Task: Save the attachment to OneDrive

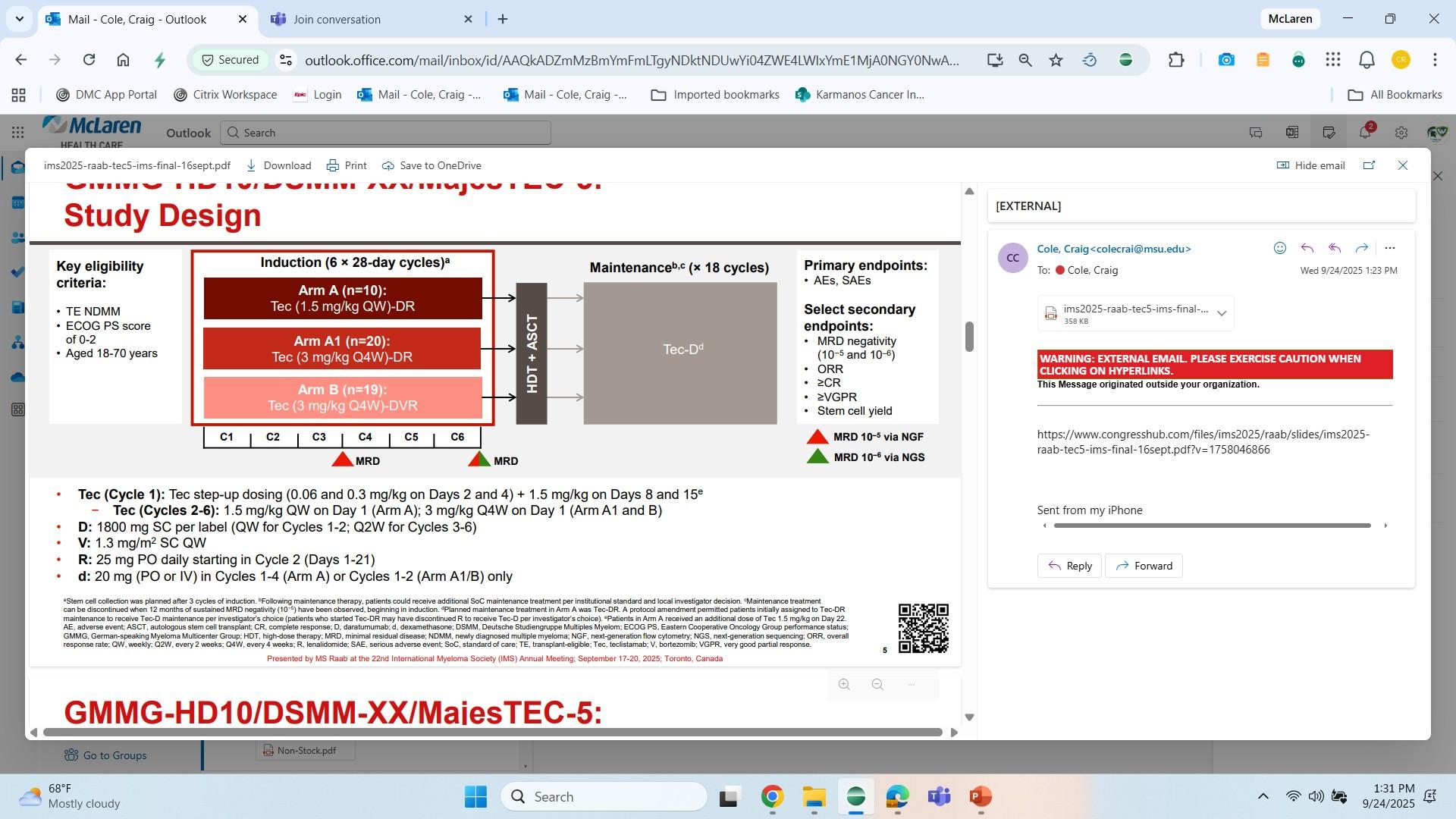Action: (431, 165)
